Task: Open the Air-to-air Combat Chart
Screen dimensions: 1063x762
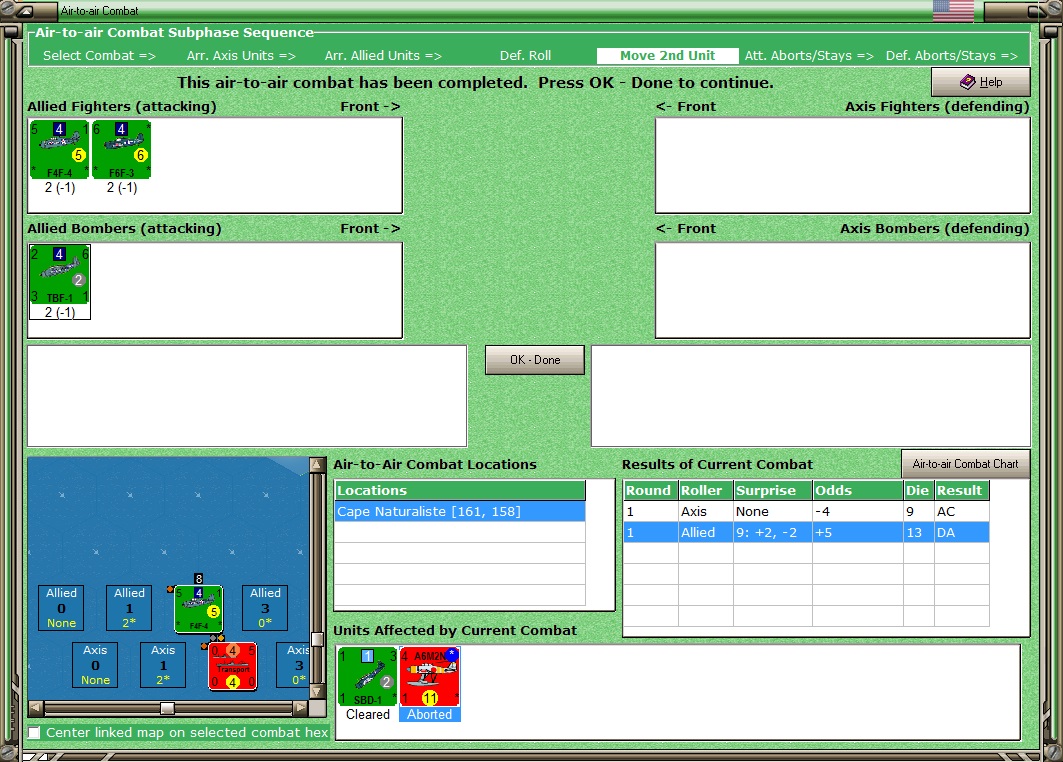Action: point(965,464)
